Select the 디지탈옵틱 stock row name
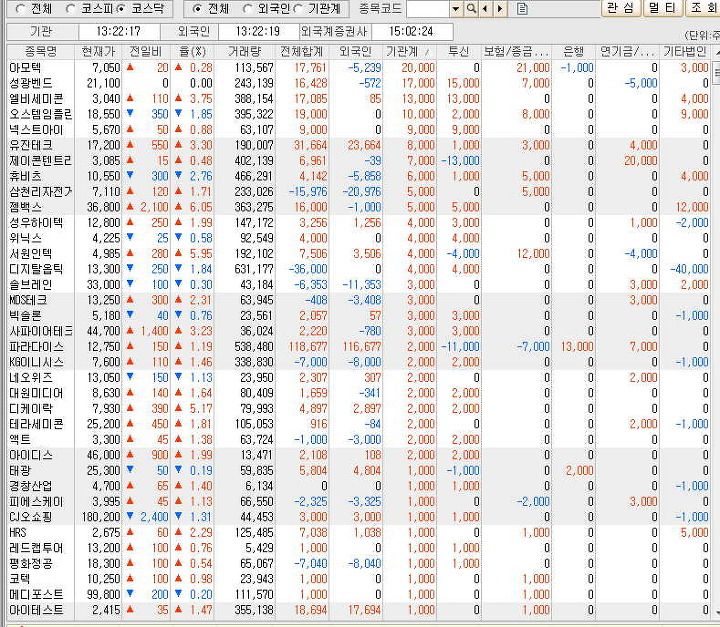This screenshot has height=627, width=720. 36,269
